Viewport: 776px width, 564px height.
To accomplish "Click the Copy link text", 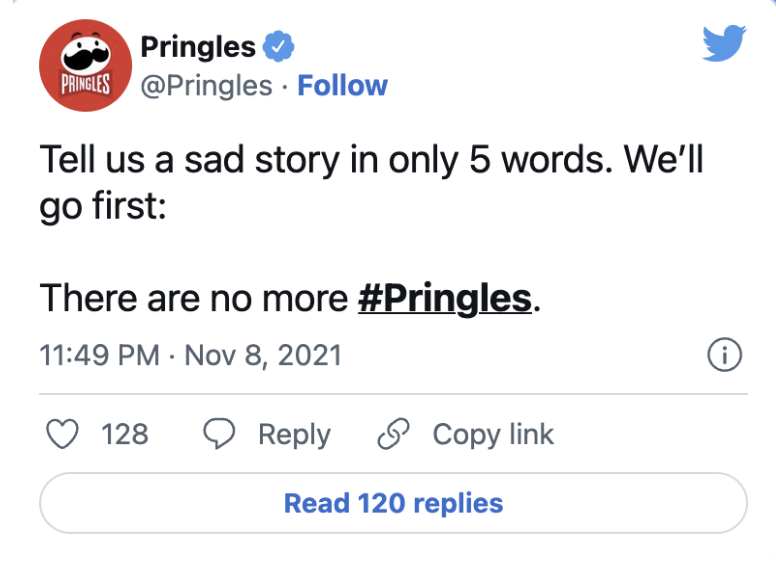I will pyautogui.click(x=493, y=435).
